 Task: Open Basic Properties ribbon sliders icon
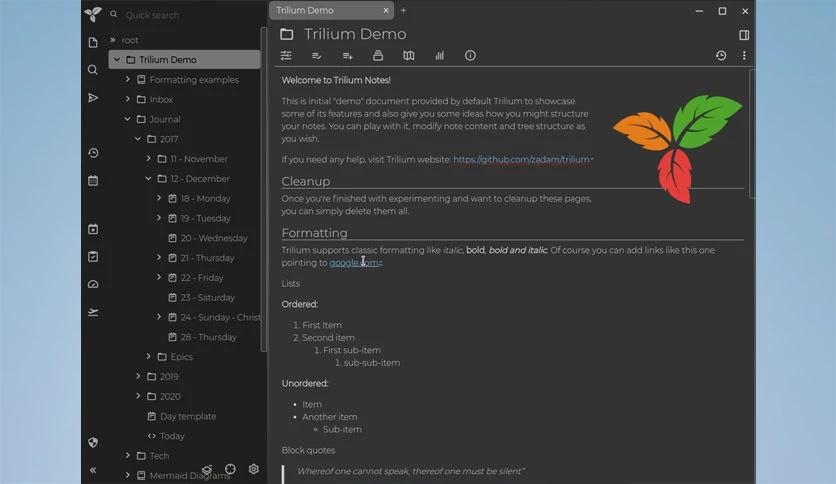[x=286, y=55]
